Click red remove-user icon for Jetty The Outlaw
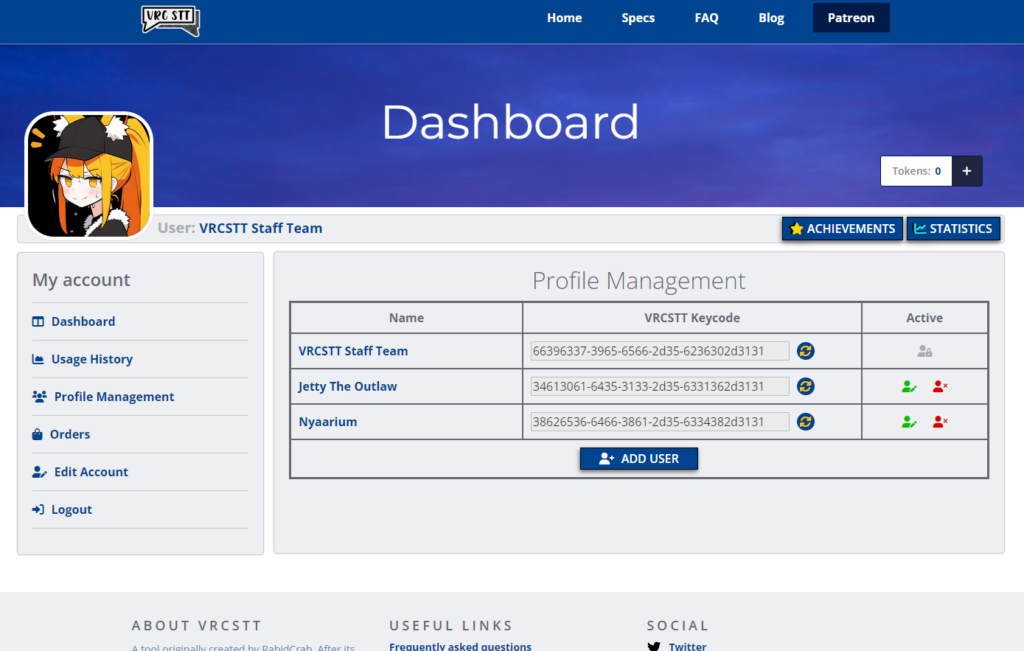This screenshot has height=651, width=1024. 940,386
